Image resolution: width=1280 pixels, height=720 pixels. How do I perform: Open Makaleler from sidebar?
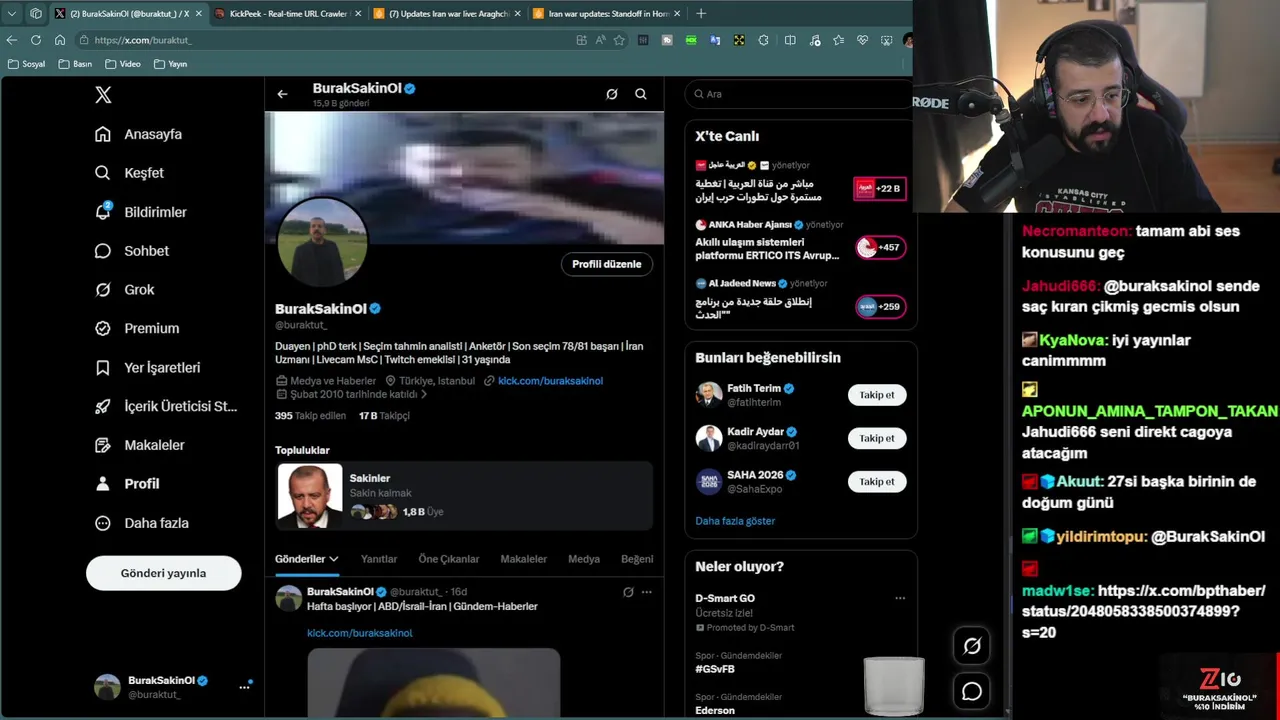[x=139, y=445]
